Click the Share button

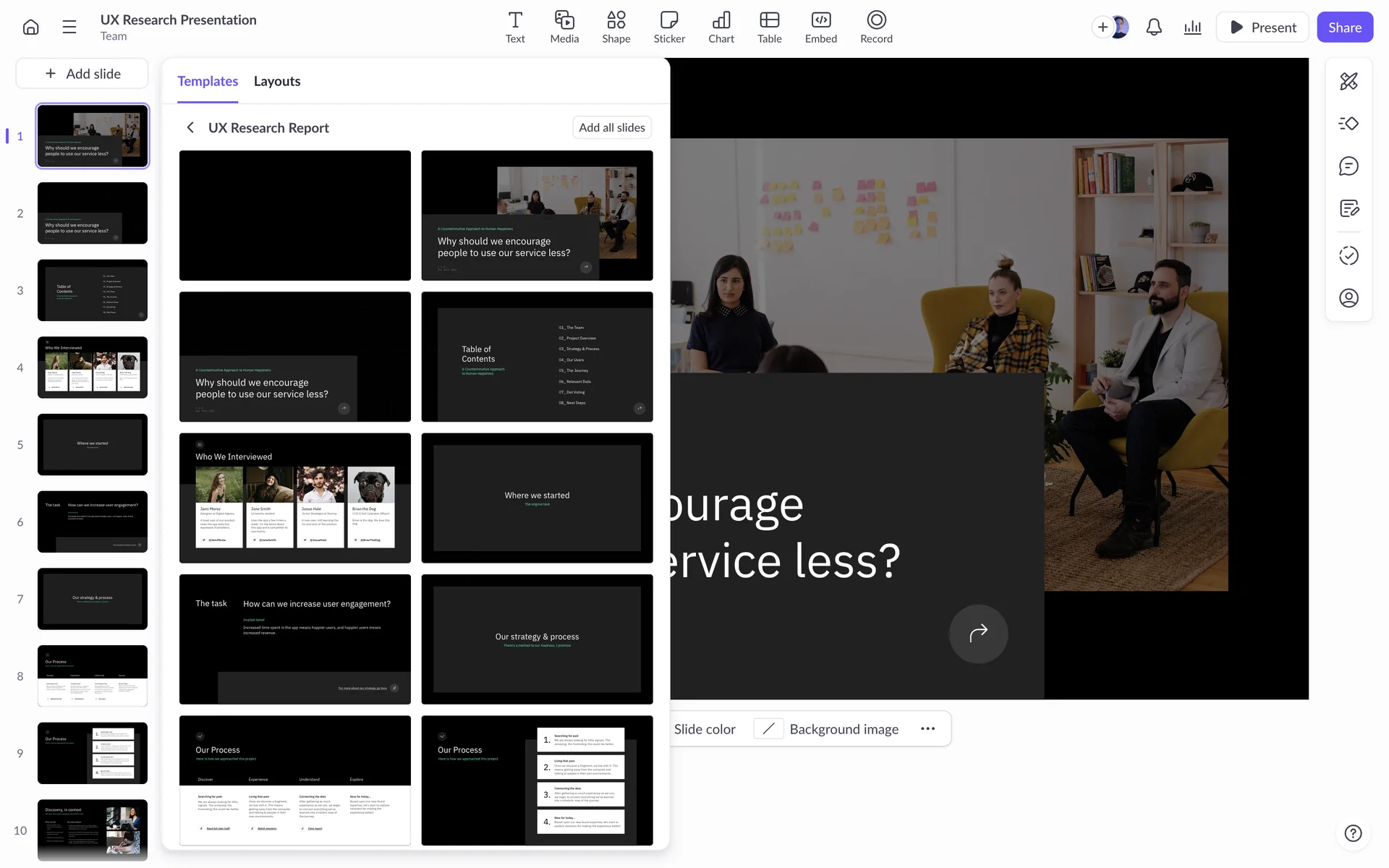click(1344, 27)
